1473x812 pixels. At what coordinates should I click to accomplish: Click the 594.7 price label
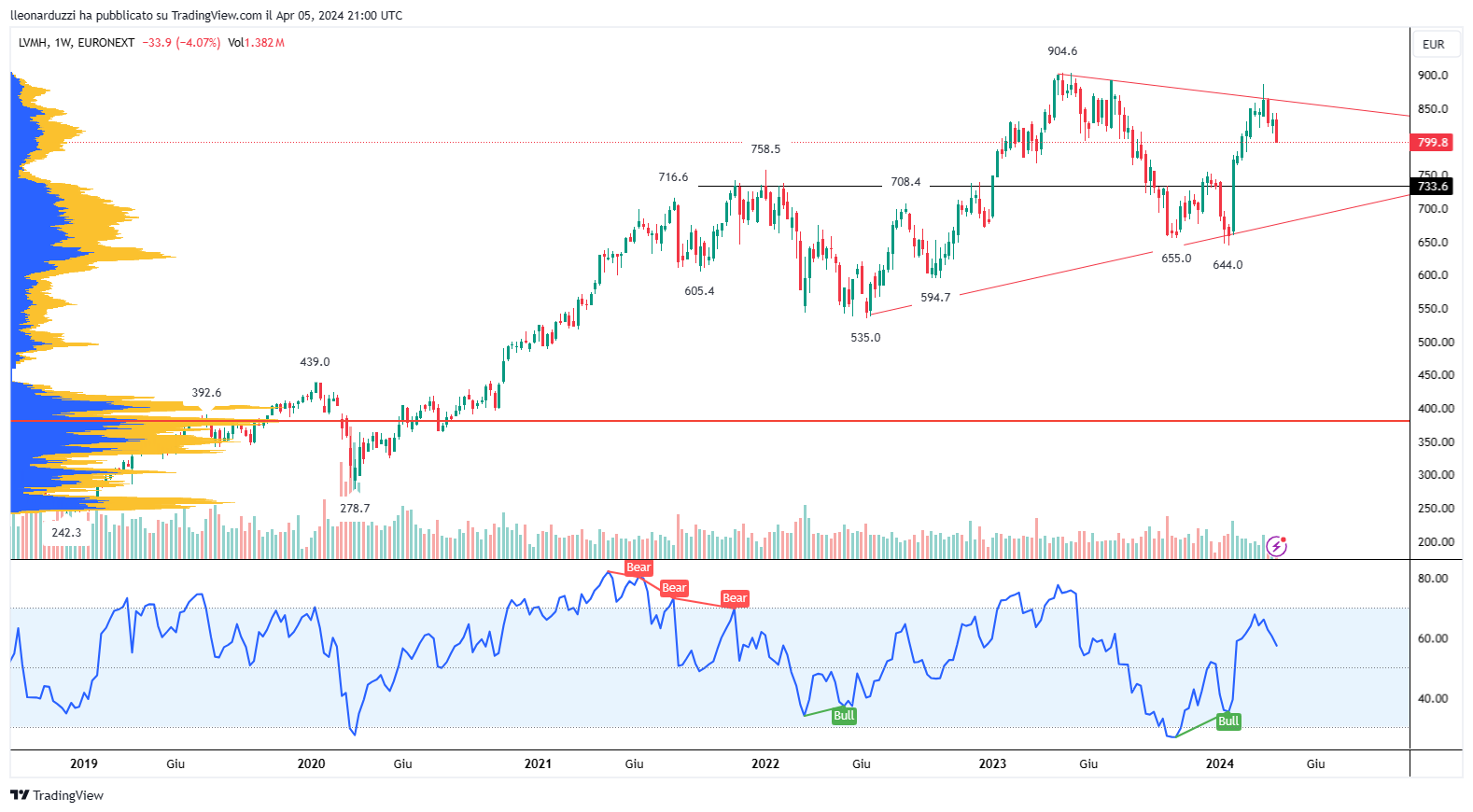(935, 298)
